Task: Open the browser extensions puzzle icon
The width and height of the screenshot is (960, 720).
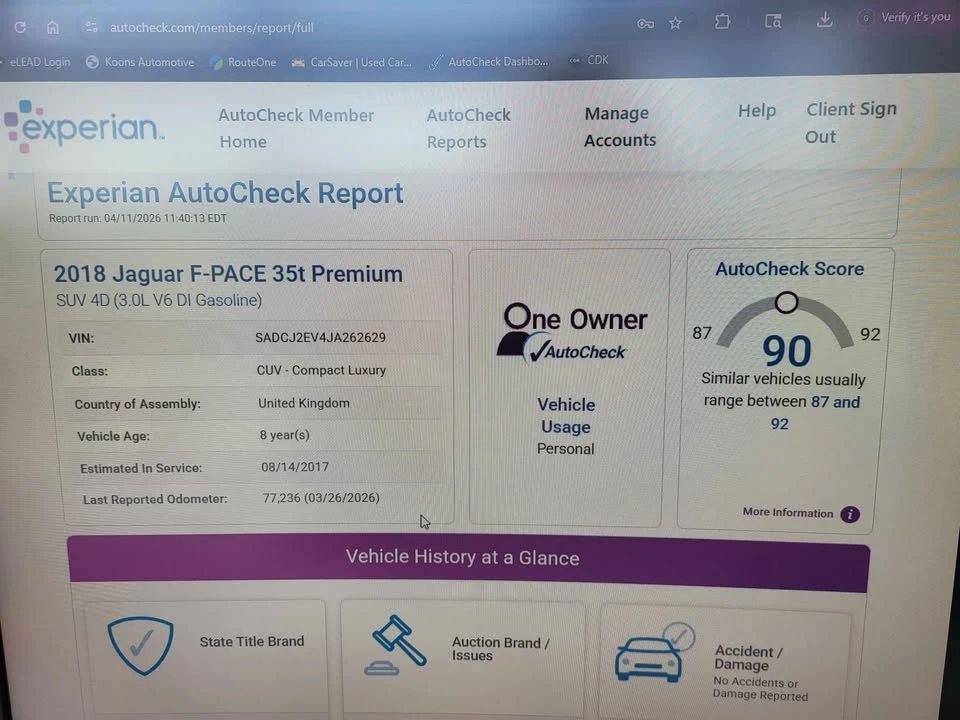Action: tap(722, 22)
